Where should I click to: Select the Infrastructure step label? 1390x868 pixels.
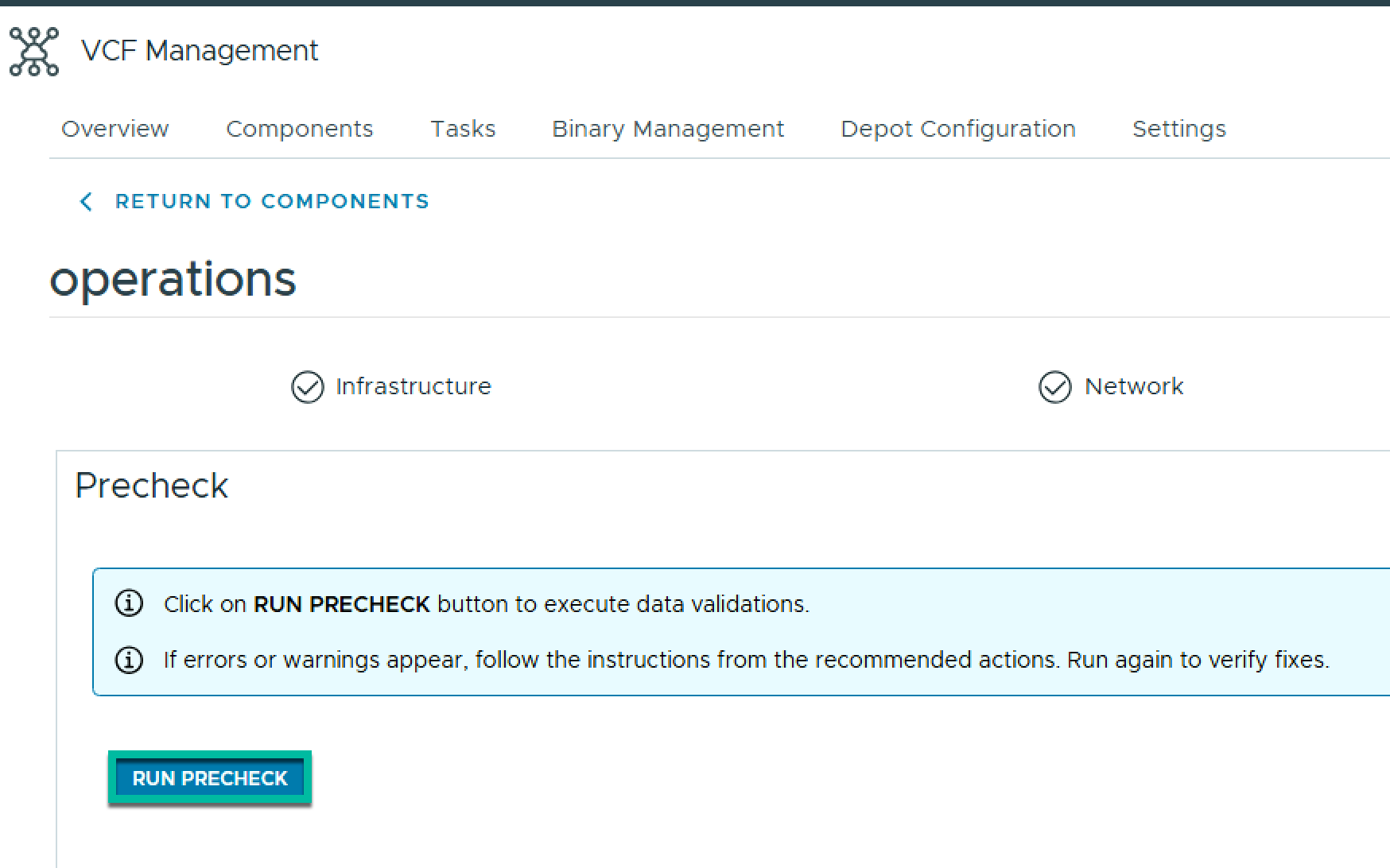point(414,386)
